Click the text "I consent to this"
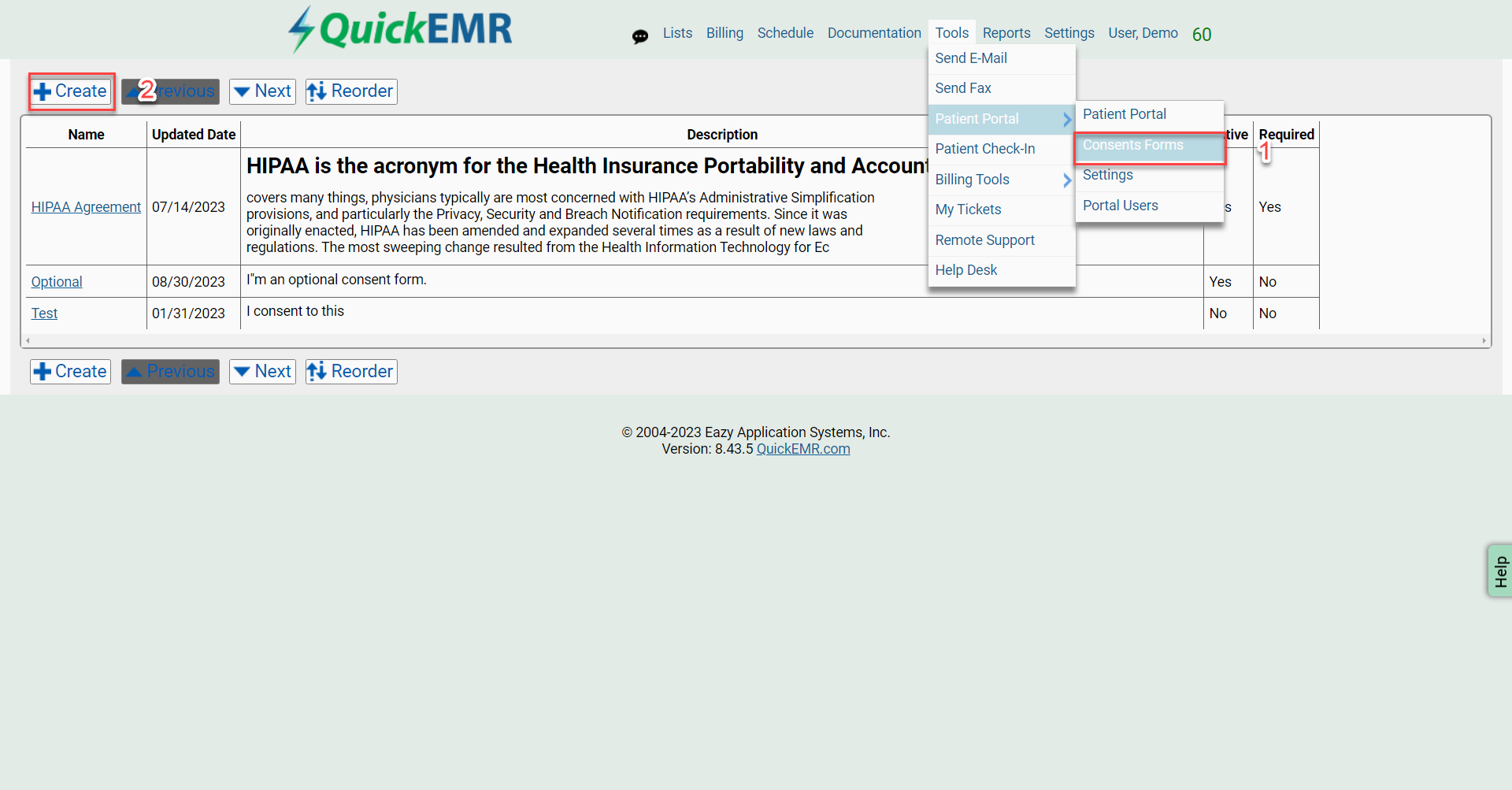 coord(295,311)
